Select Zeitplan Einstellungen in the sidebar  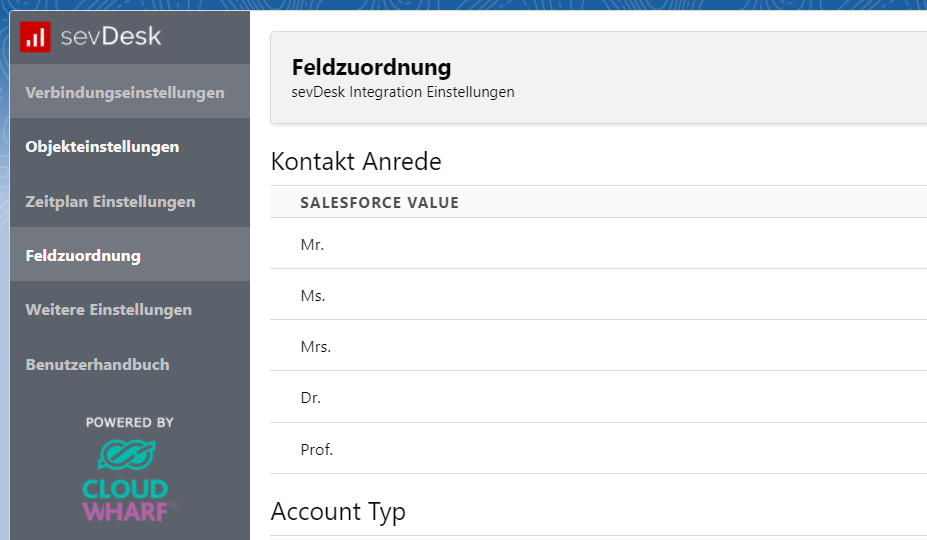point(110,202)
